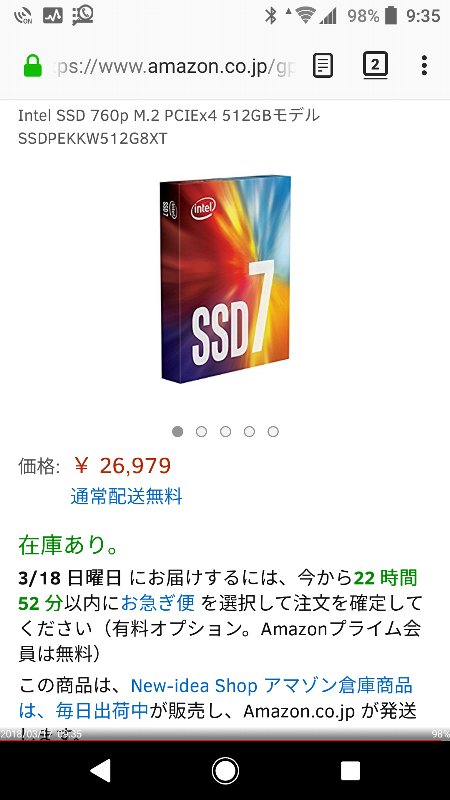The image size is (450, 800).
Task: Tap the Android home circle button
Action: pyautogui.click(x=225, y=771)
